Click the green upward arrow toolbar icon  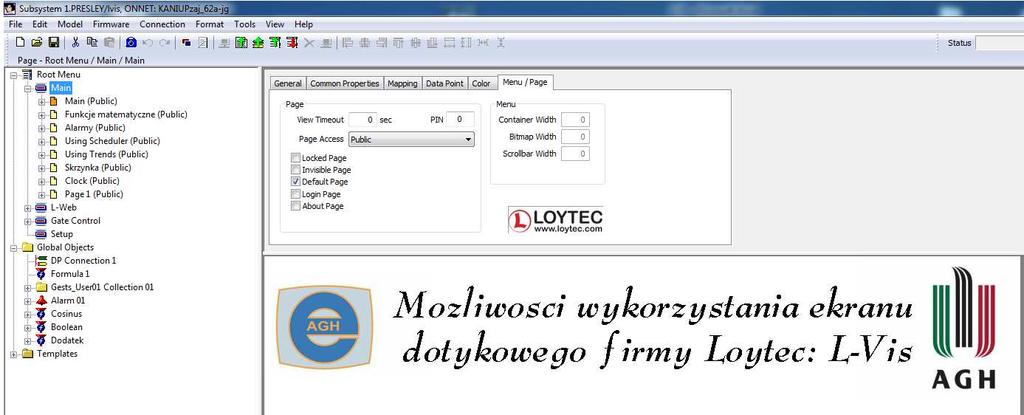point(257,42)
